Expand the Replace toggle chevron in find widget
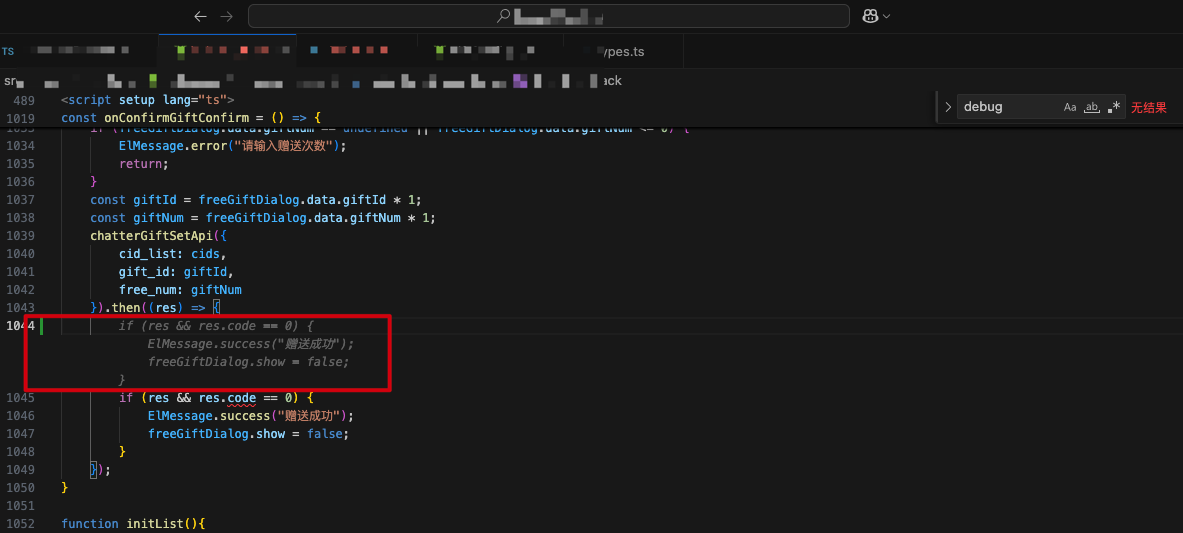The height and width of the screenshot is (533, 1183). click(x=948, y=107)
